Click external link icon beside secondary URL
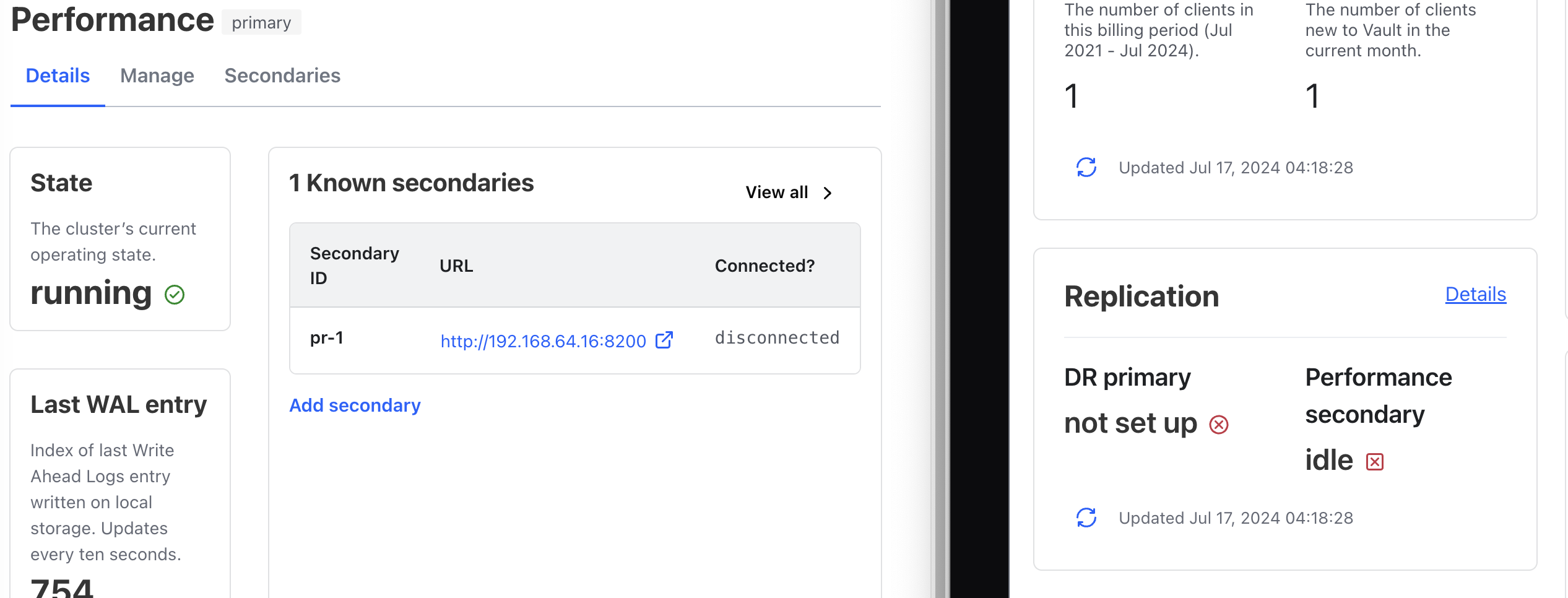This screenshot has height=598, width=1568. 664,340
